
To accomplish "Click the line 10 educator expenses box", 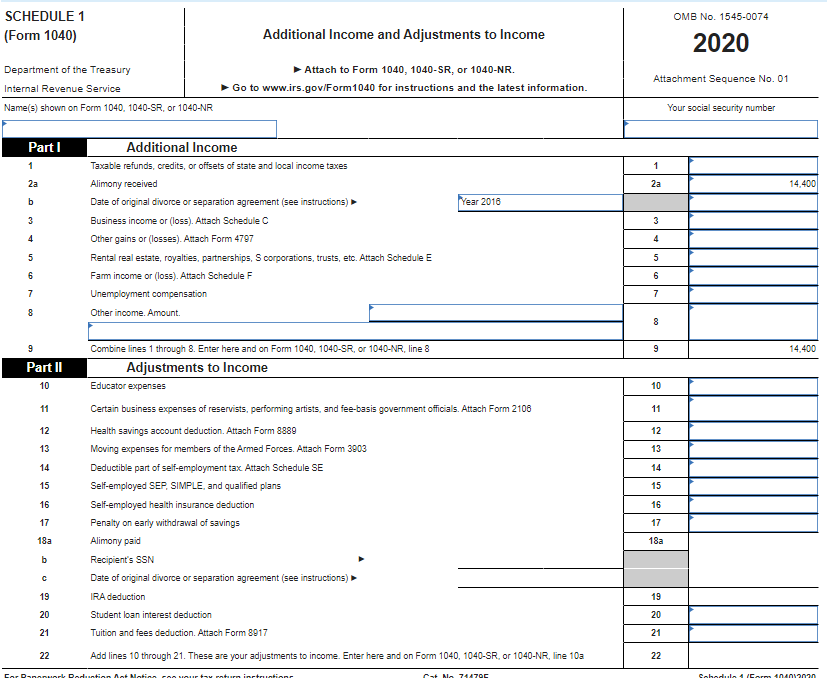I will (755, 385).
